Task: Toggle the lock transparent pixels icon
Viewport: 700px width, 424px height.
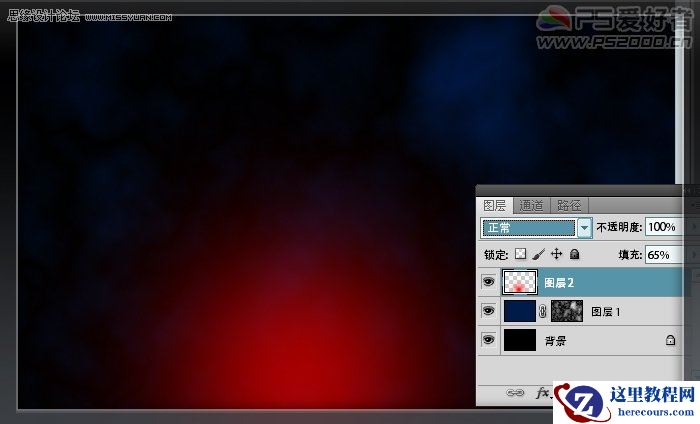Action: point(521,254)
